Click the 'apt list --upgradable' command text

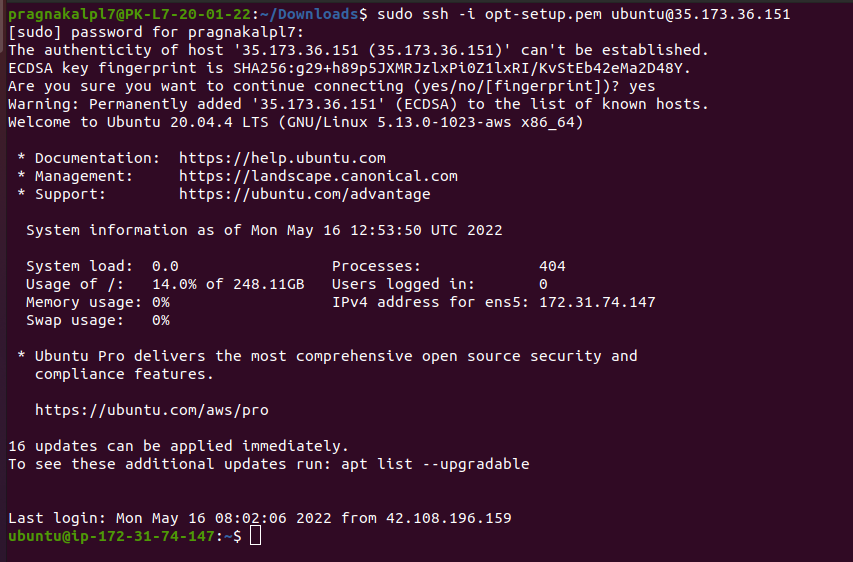435,464
